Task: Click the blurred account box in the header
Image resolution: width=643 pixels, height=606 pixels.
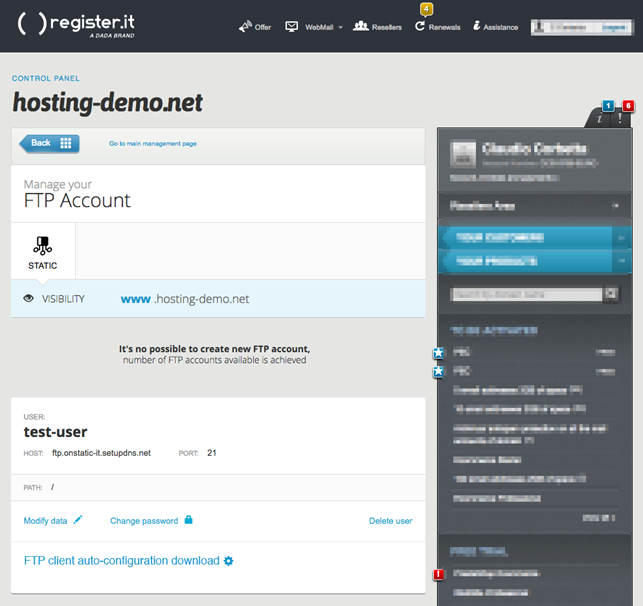Action: 581,27
